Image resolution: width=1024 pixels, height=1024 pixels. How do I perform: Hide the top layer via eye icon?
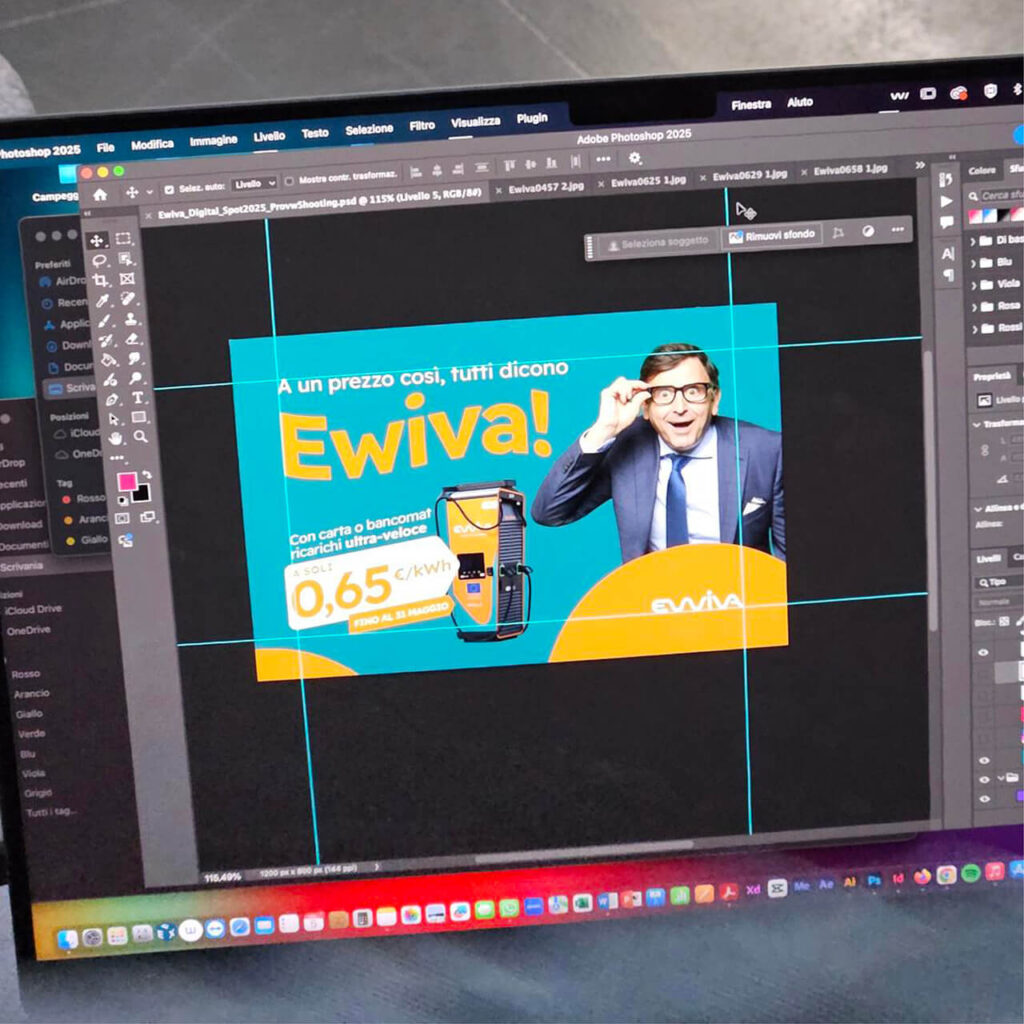pos(983,652)
